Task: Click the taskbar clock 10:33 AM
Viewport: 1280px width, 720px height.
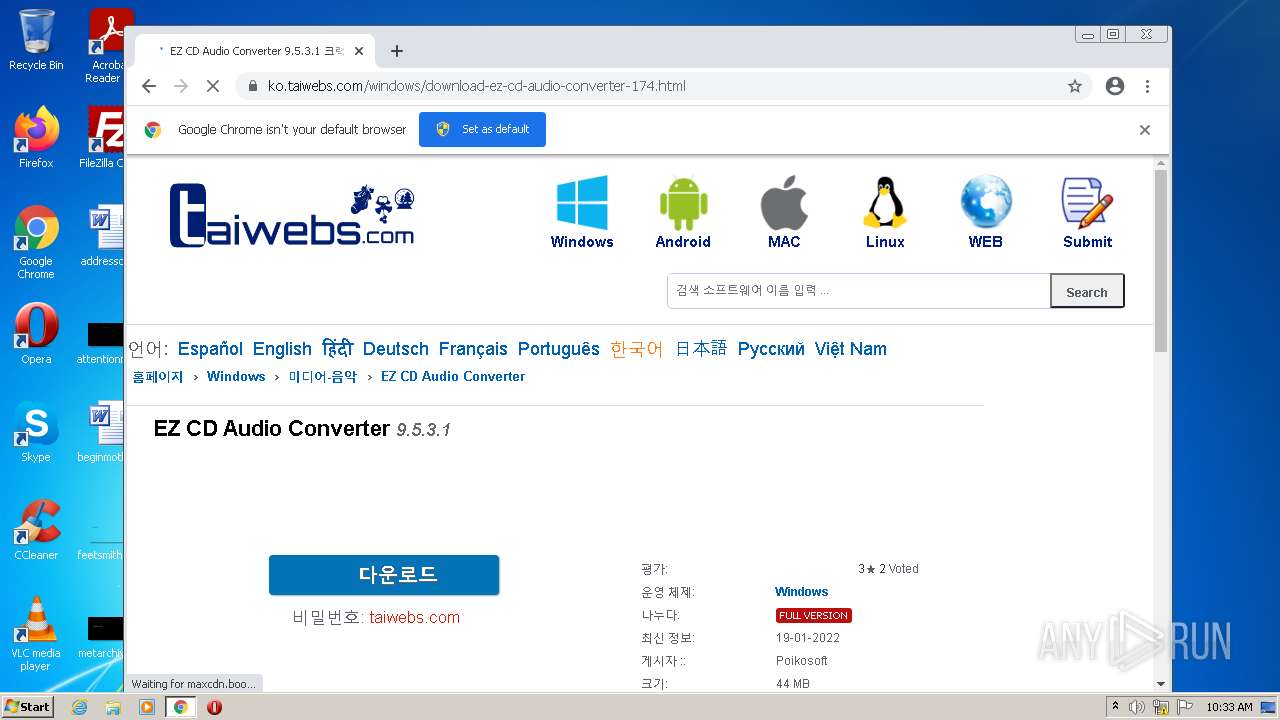Action: 1229,707
